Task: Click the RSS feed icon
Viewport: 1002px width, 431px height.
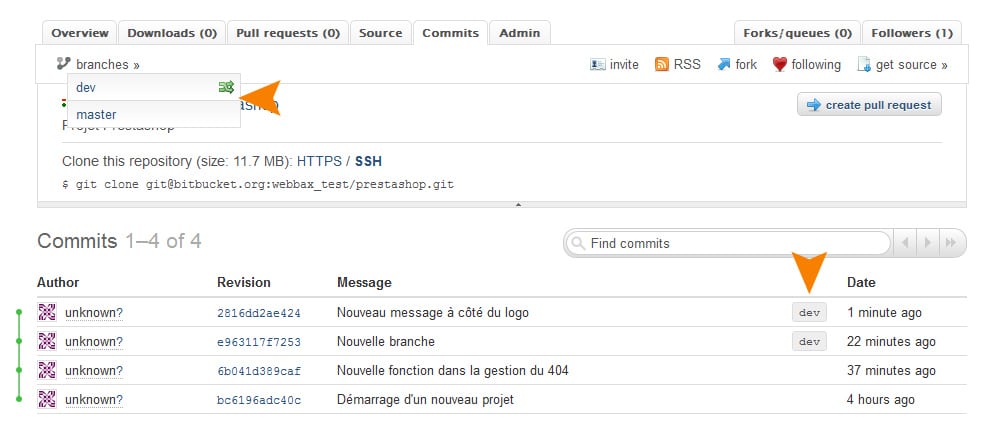Action: click(662, 65)
